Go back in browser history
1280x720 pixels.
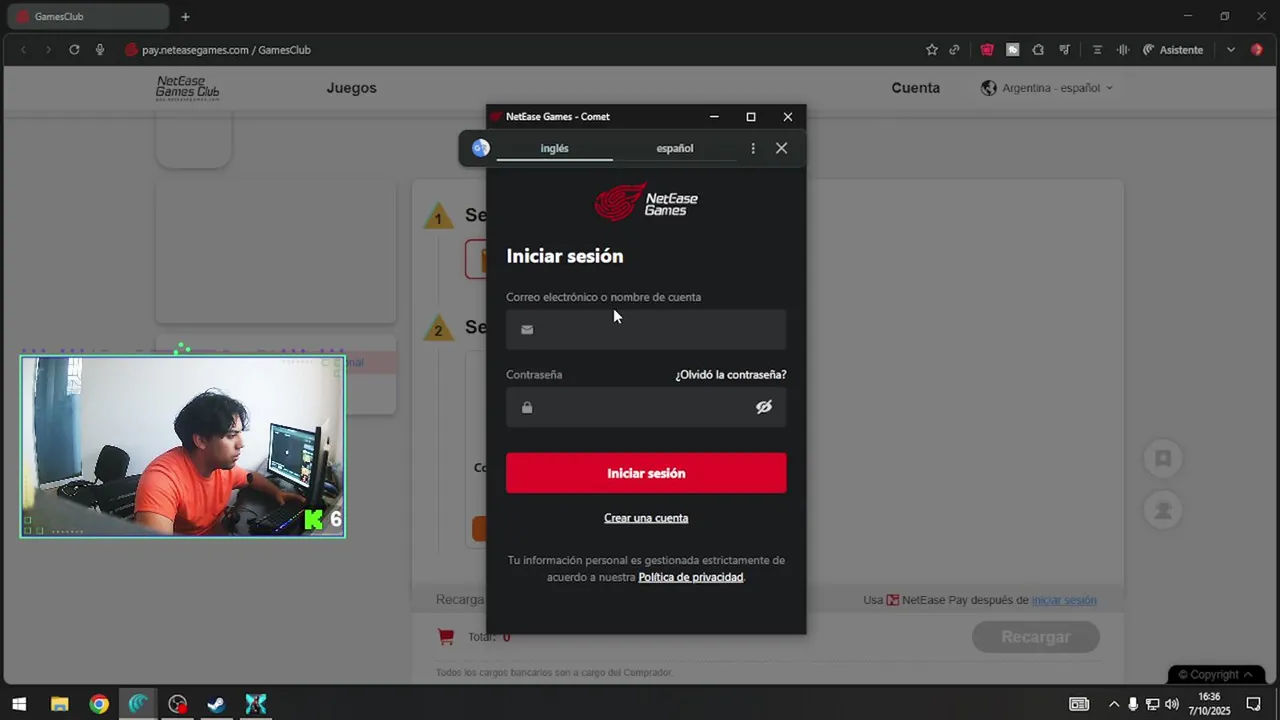[x=24, y=50]
